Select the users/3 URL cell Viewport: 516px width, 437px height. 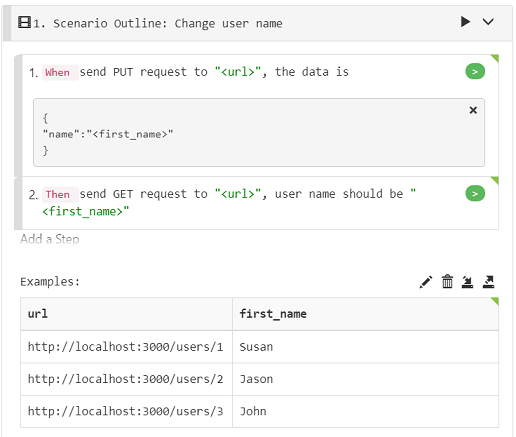126,411
